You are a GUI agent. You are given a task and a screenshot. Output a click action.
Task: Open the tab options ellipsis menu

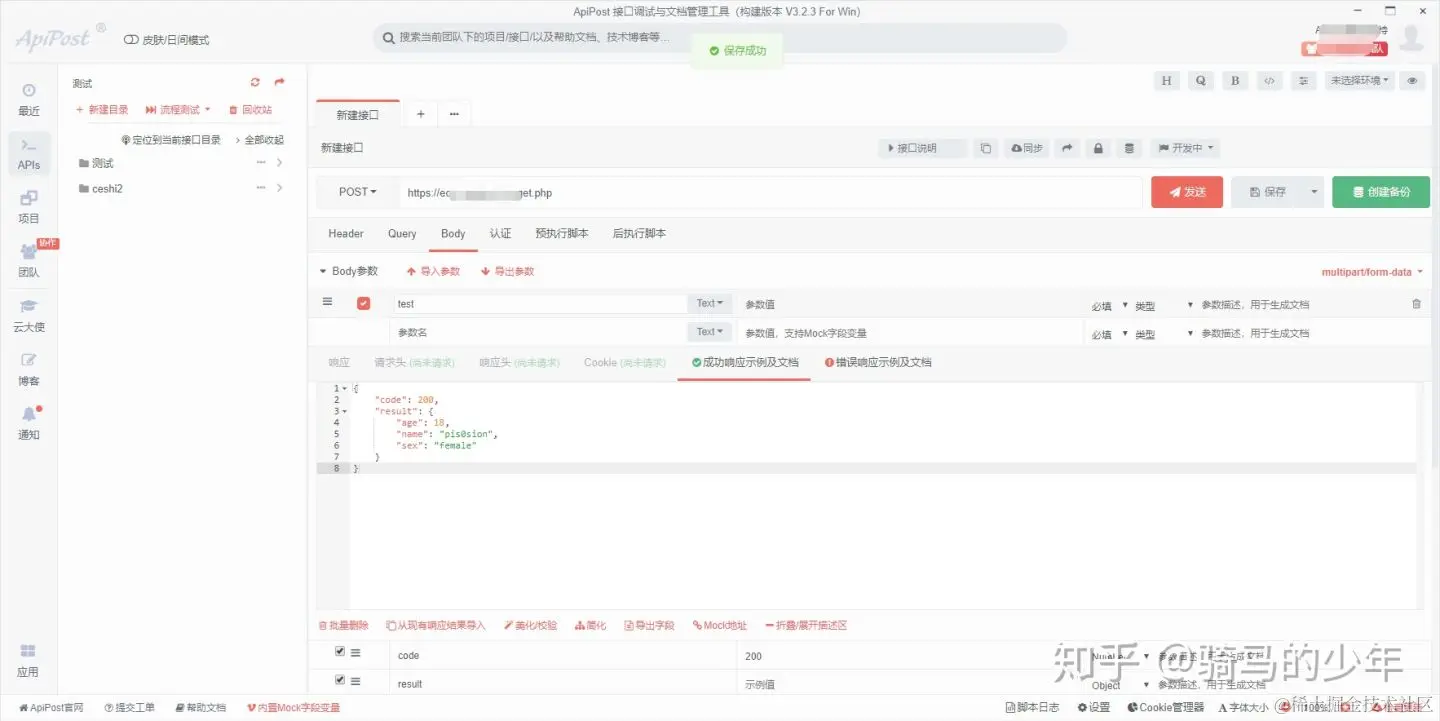click(454, 115)
